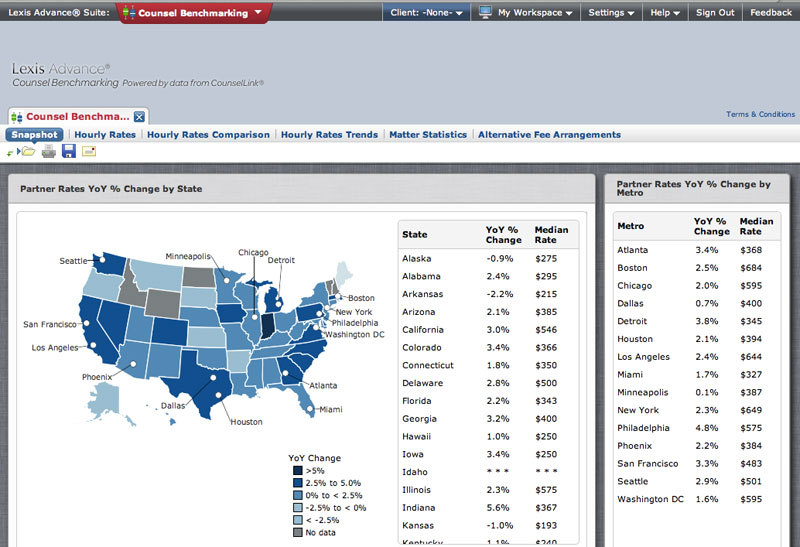
Task: Select the Atlanta metro row
Action: click(x=696, y=250)
